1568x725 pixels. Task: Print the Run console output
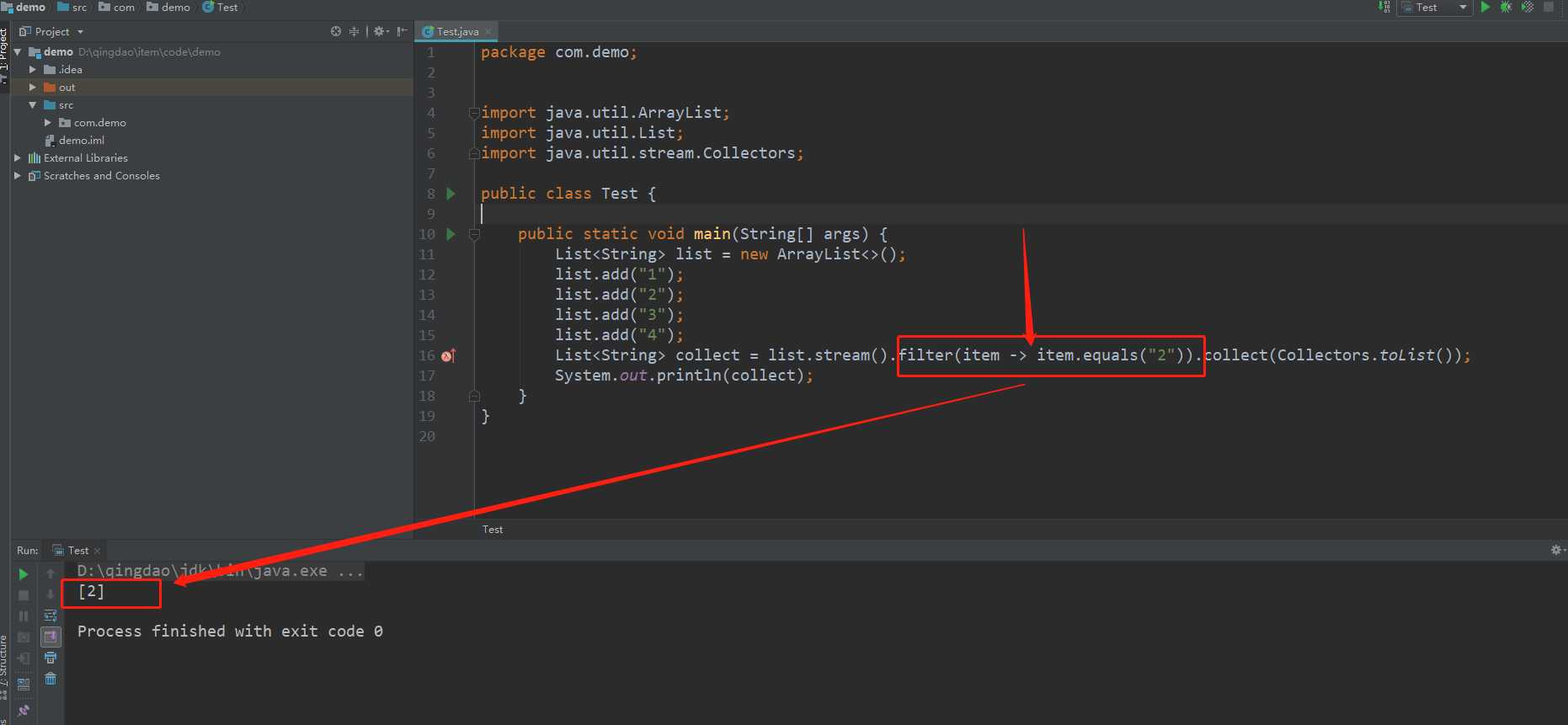click(51, 658)
